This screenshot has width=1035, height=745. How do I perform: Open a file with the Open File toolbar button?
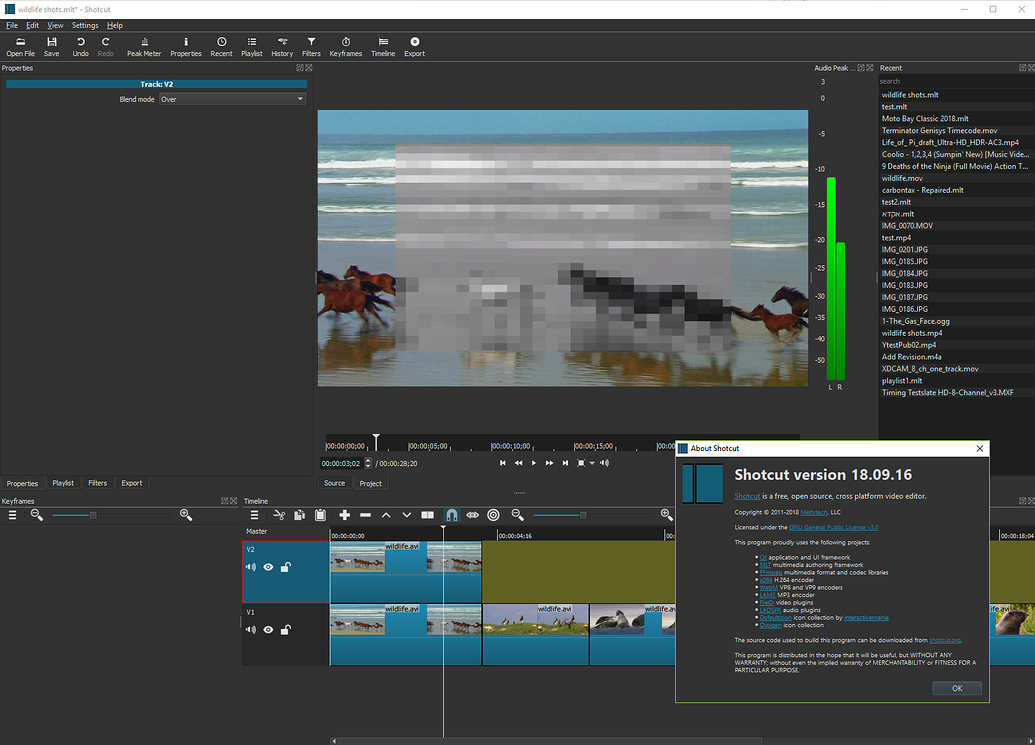[x=20, y=47]
